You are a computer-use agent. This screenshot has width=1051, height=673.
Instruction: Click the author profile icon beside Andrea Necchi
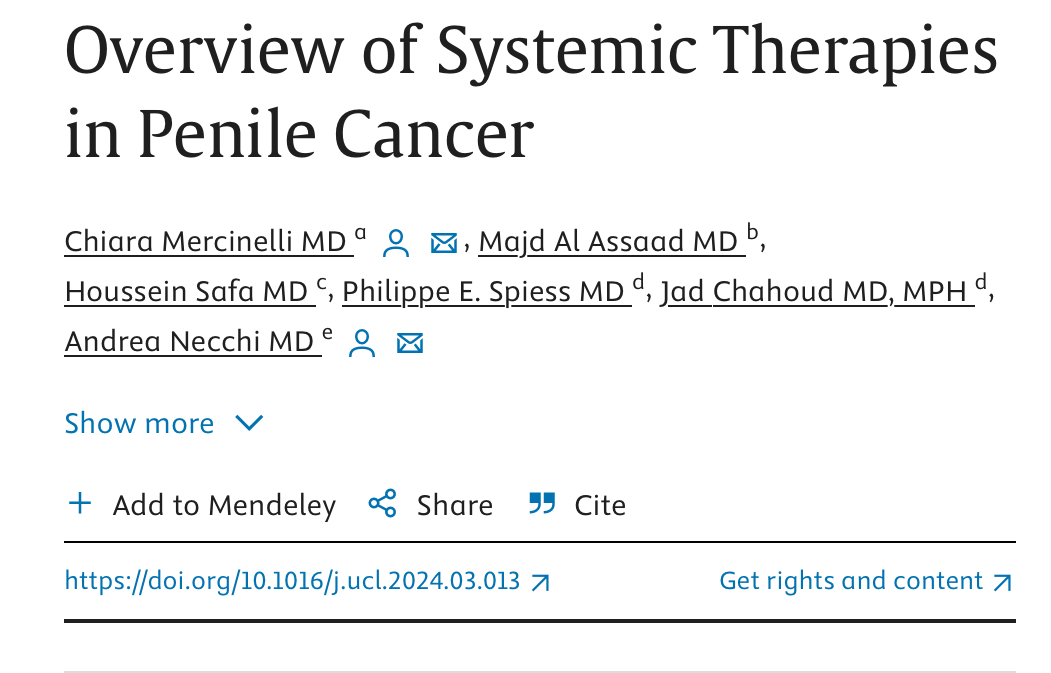point(362,343)
